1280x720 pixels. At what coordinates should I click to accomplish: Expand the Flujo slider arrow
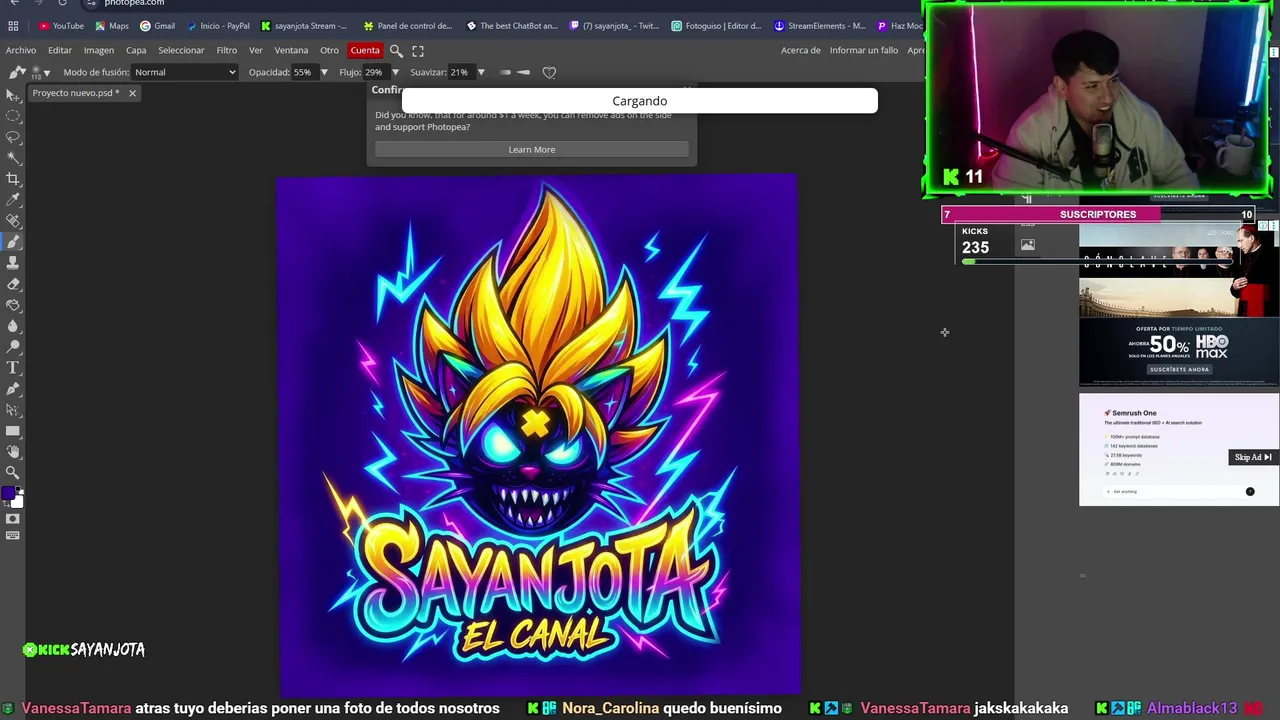click(x=395, y=72)
